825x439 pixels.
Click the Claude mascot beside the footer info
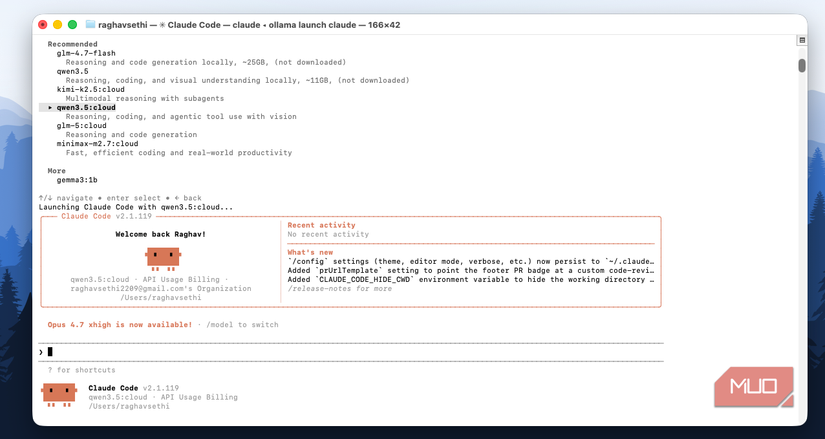click(x=59, y=395)
